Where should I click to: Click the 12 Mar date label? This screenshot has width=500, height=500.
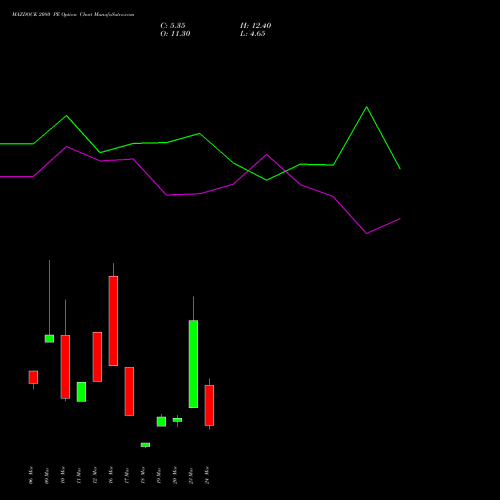tap(95, 475)
